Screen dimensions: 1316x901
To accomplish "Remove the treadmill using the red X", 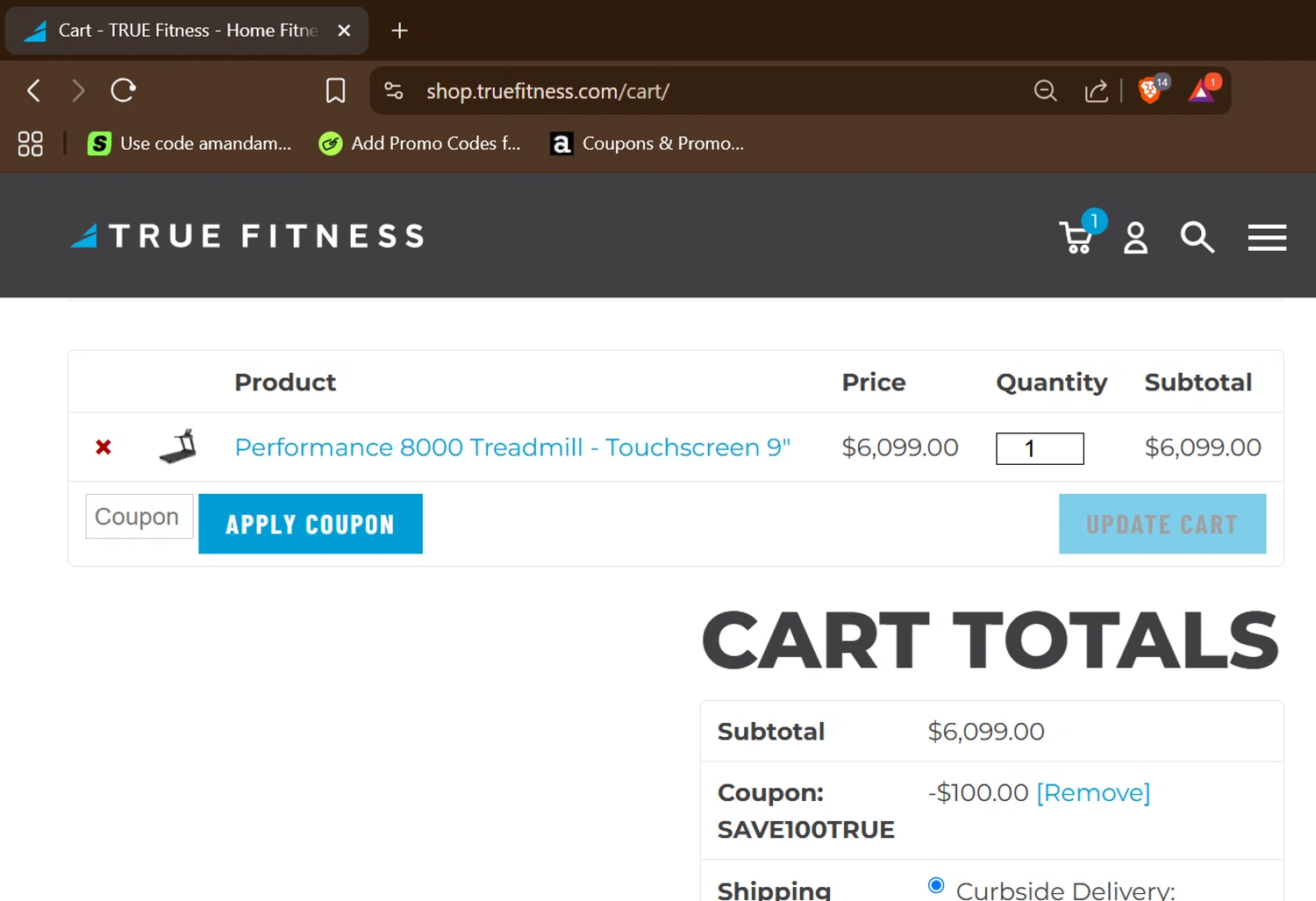I will click(104, 447).
